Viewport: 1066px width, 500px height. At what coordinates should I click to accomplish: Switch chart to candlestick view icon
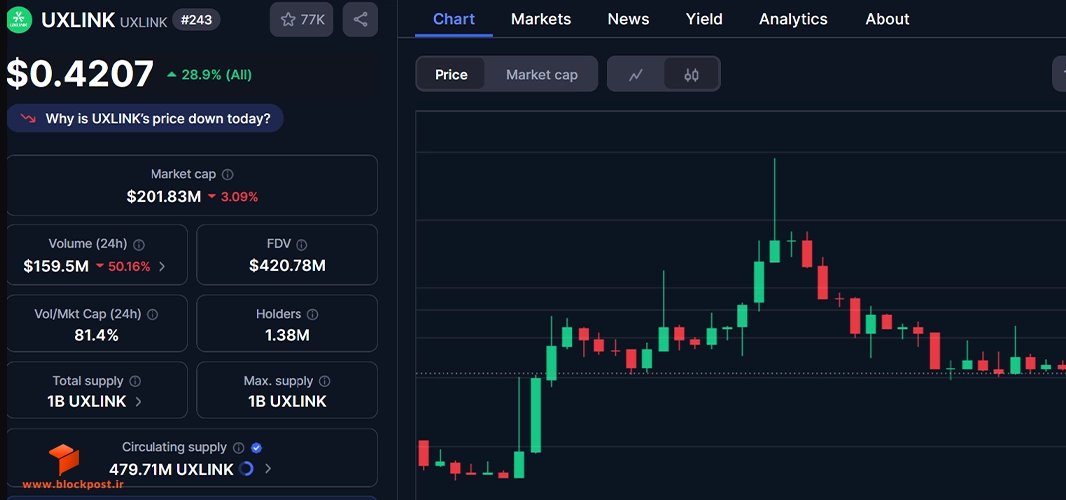pyautogui.click(x=691, y=74)
